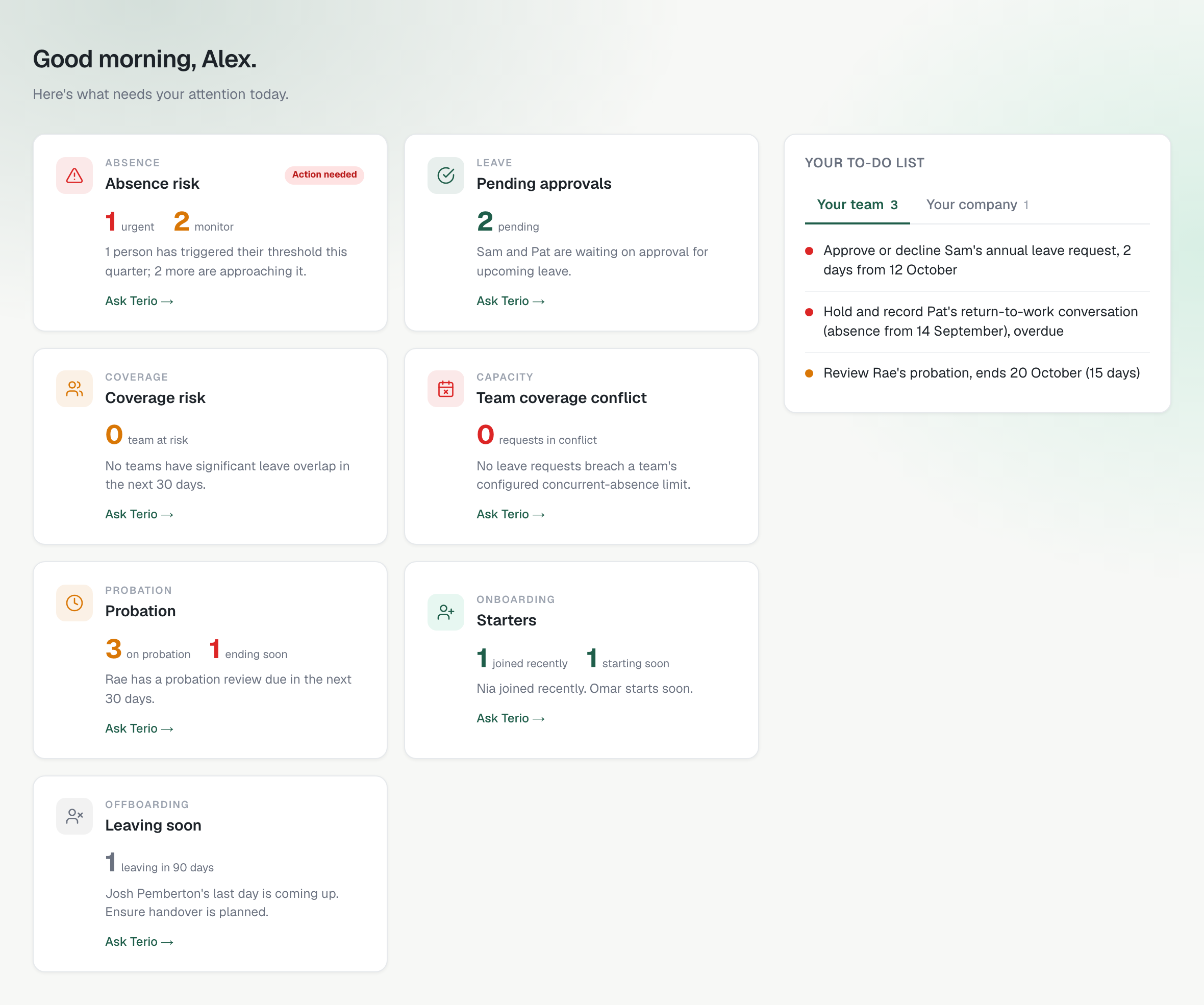Click the text 'Nia joined recently. Omar starts soon.'
The width and height of the screenshot is (1204, 1005).
point(585,689)
